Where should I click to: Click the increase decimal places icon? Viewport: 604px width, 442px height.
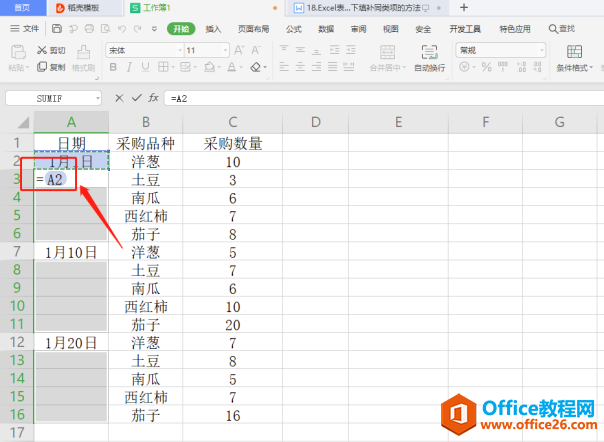tap(521, 67)
